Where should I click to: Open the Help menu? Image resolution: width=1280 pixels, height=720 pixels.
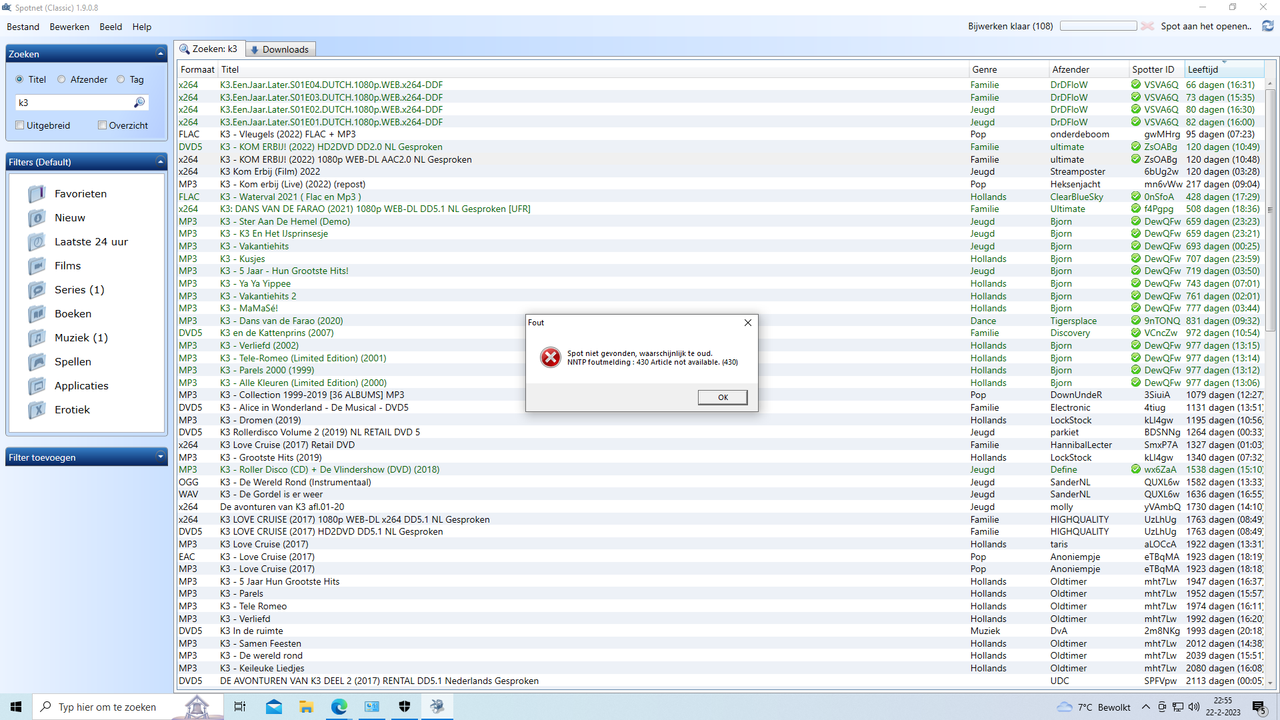pos(142,27)
